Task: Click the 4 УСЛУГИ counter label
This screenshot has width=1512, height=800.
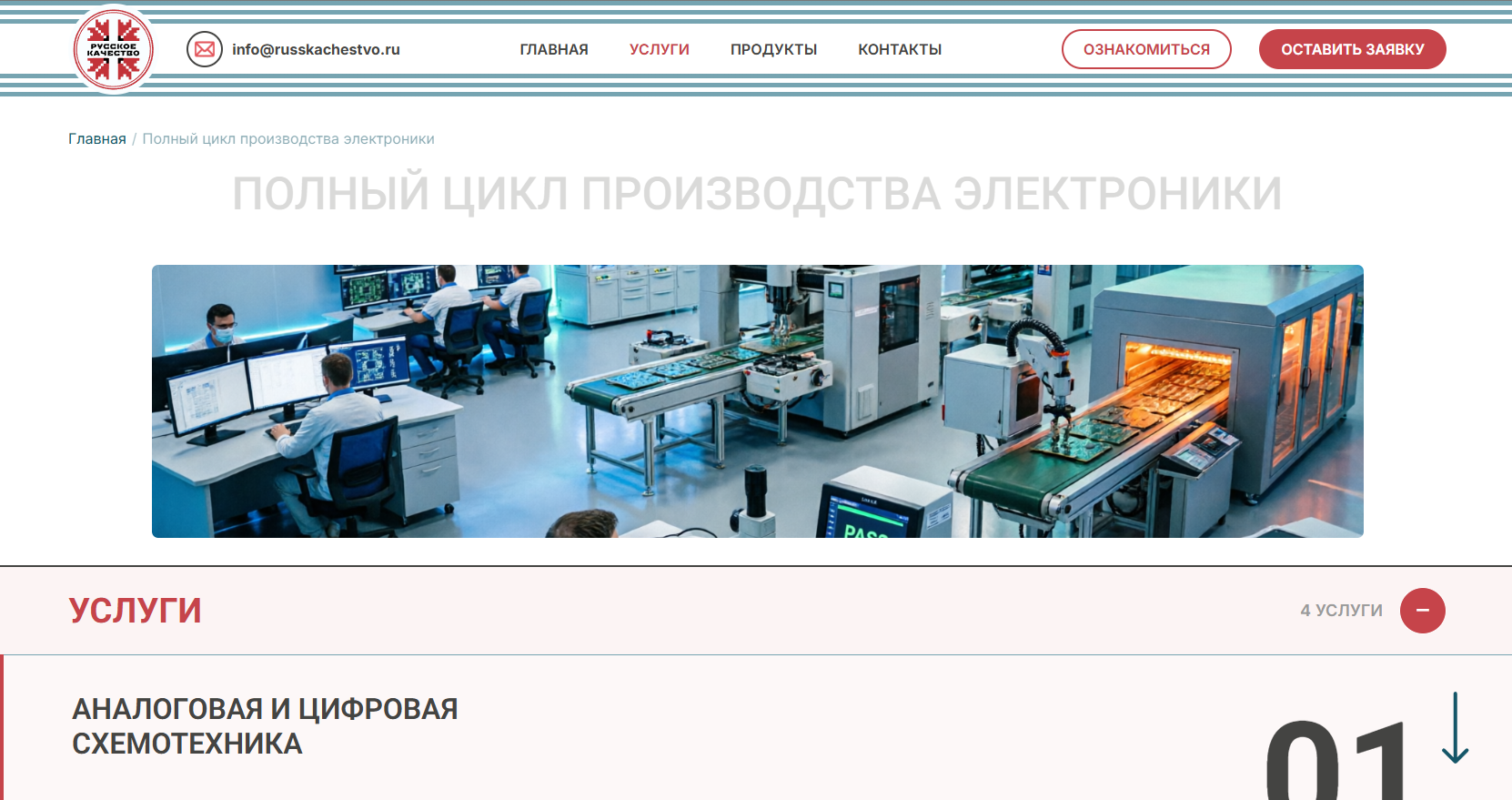Action: [x=1341, y=611]
